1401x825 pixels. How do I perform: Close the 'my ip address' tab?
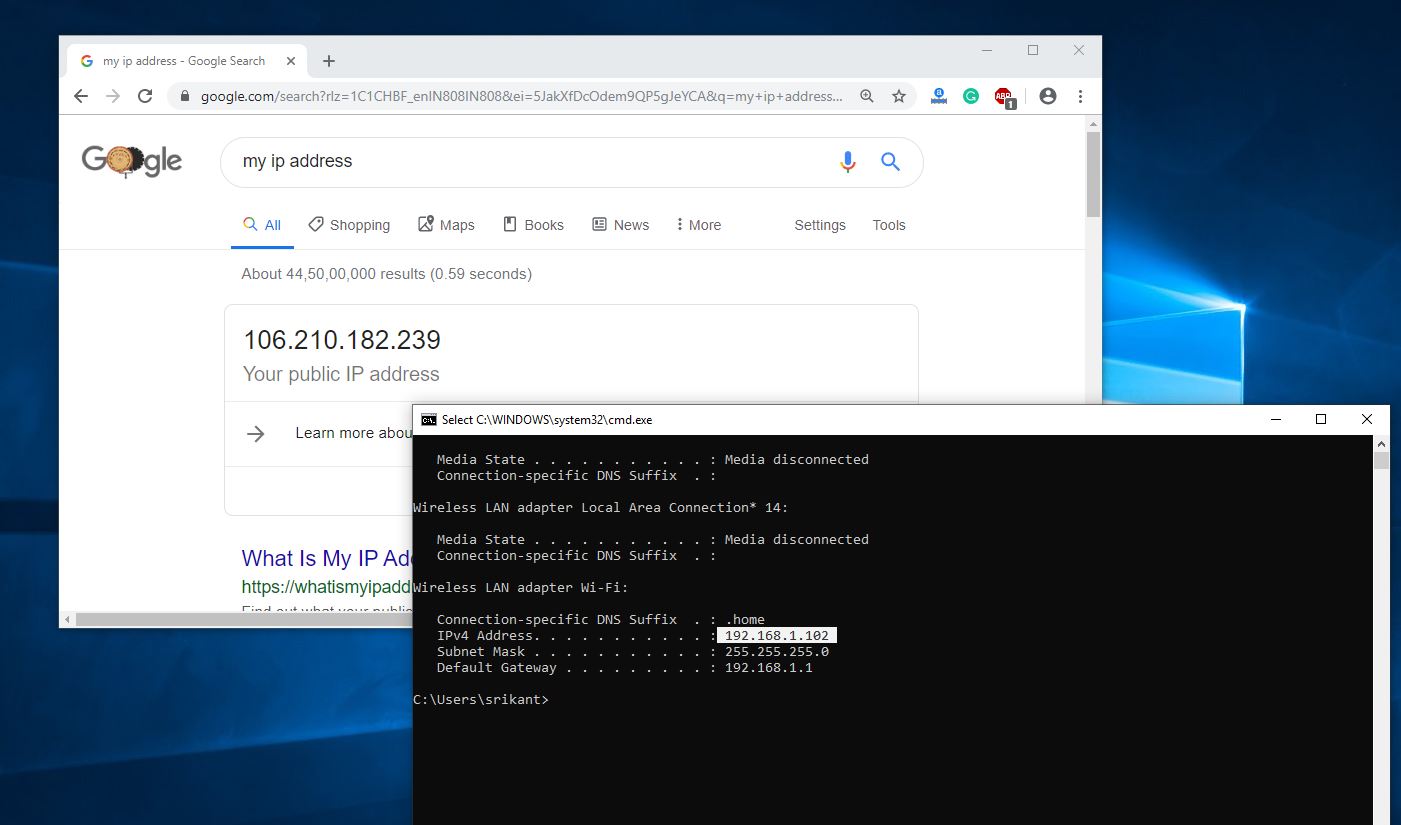click(x=291, y=61)
